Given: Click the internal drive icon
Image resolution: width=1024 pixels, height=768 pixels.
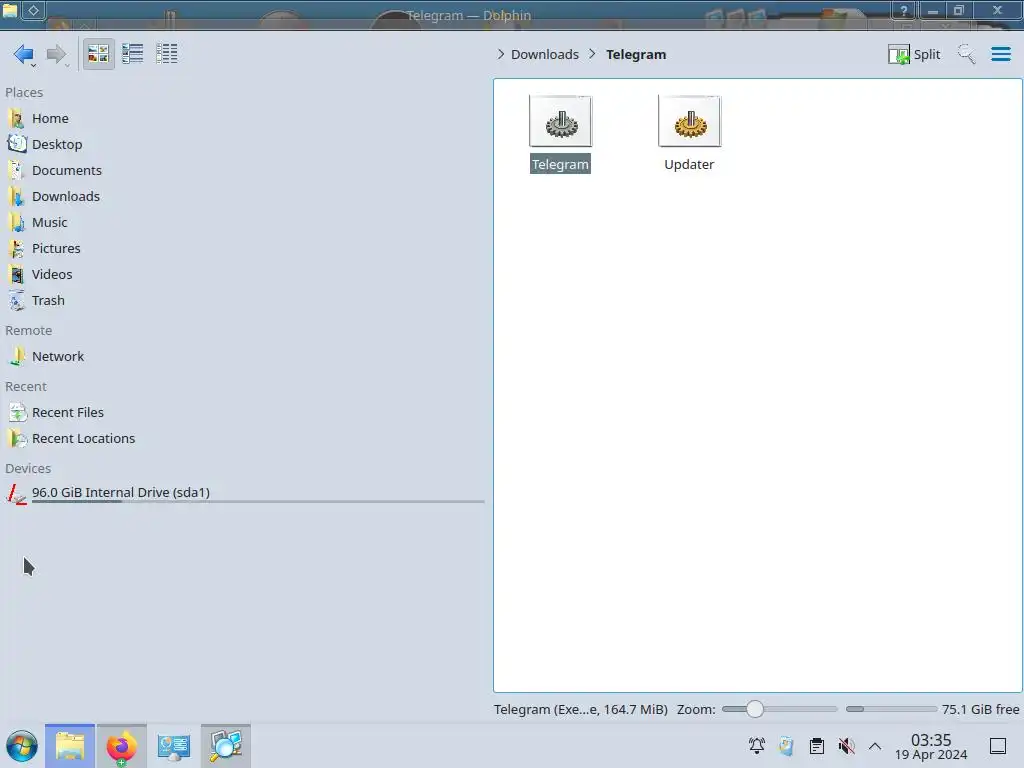Looking at the screenshot, I should (17, 494).
